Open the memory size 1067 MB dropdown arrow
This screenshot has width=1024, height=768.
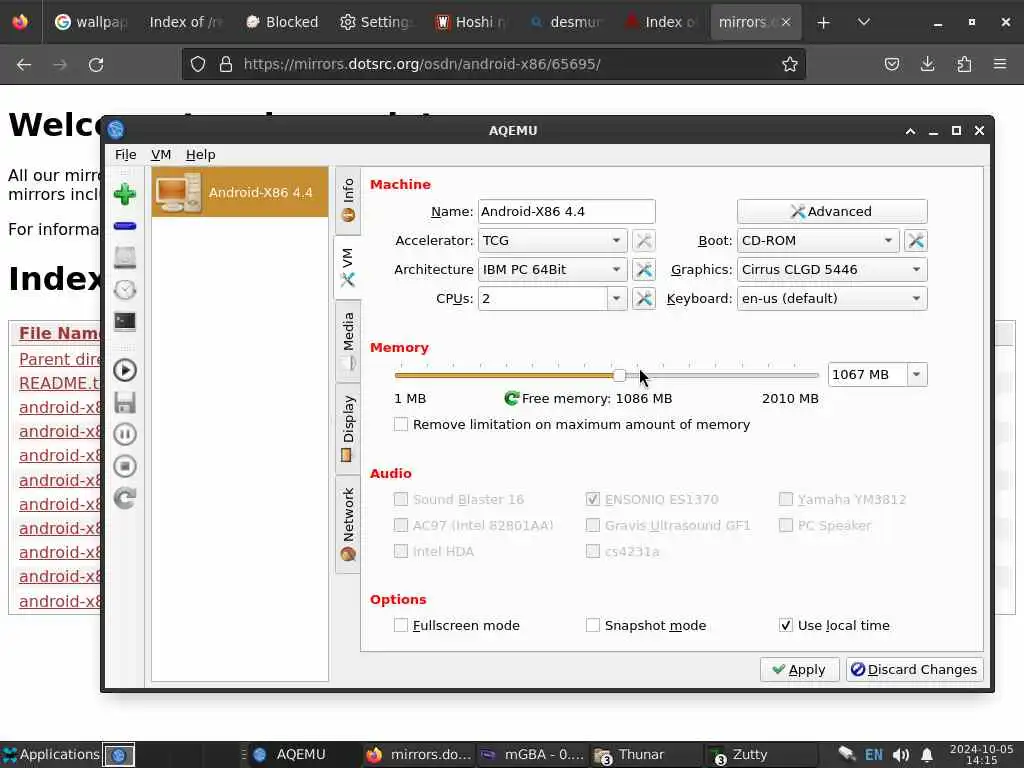click(x=916, y=375)
